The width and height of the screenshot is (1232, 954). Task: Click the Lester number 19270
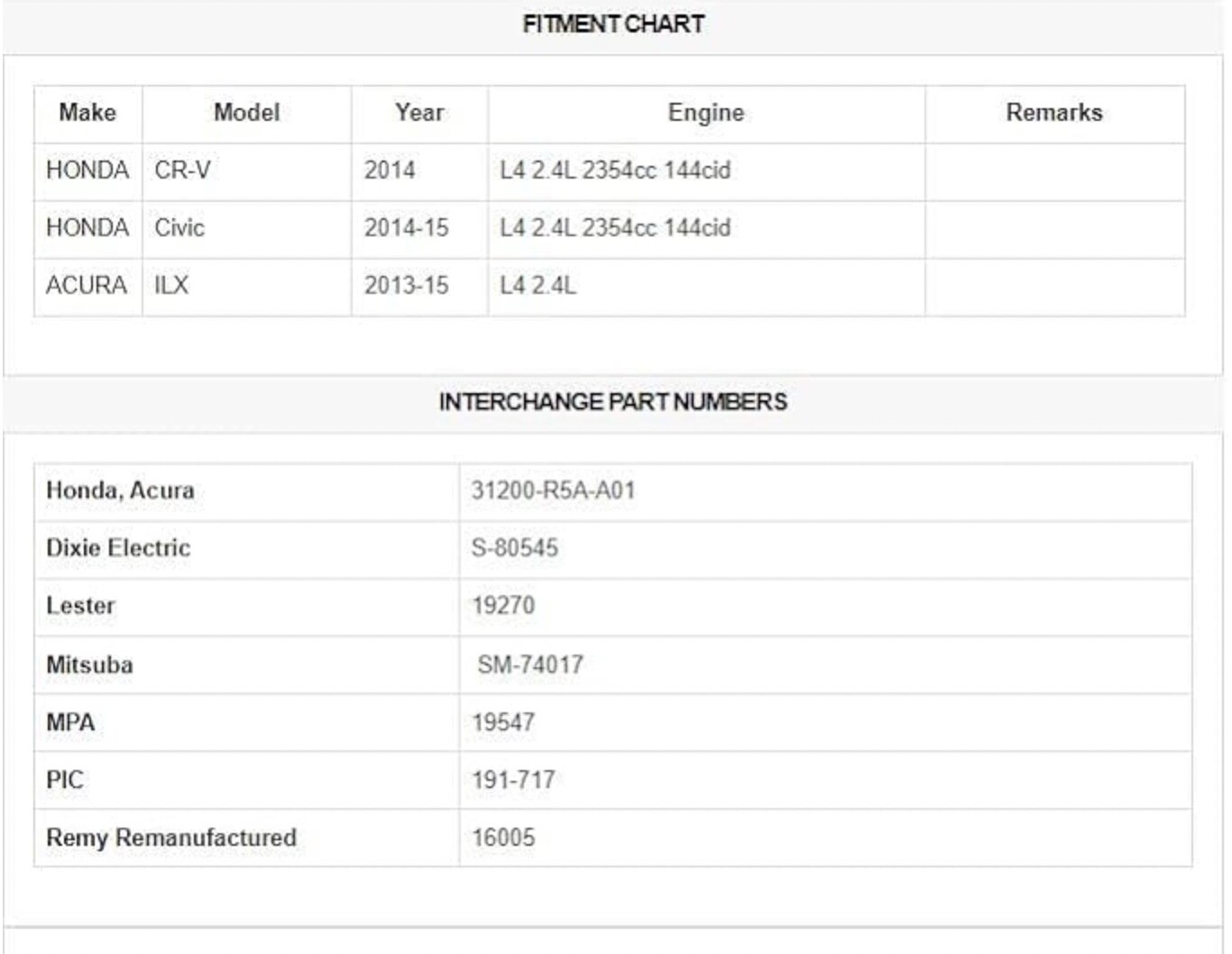[x=503, y=606]
